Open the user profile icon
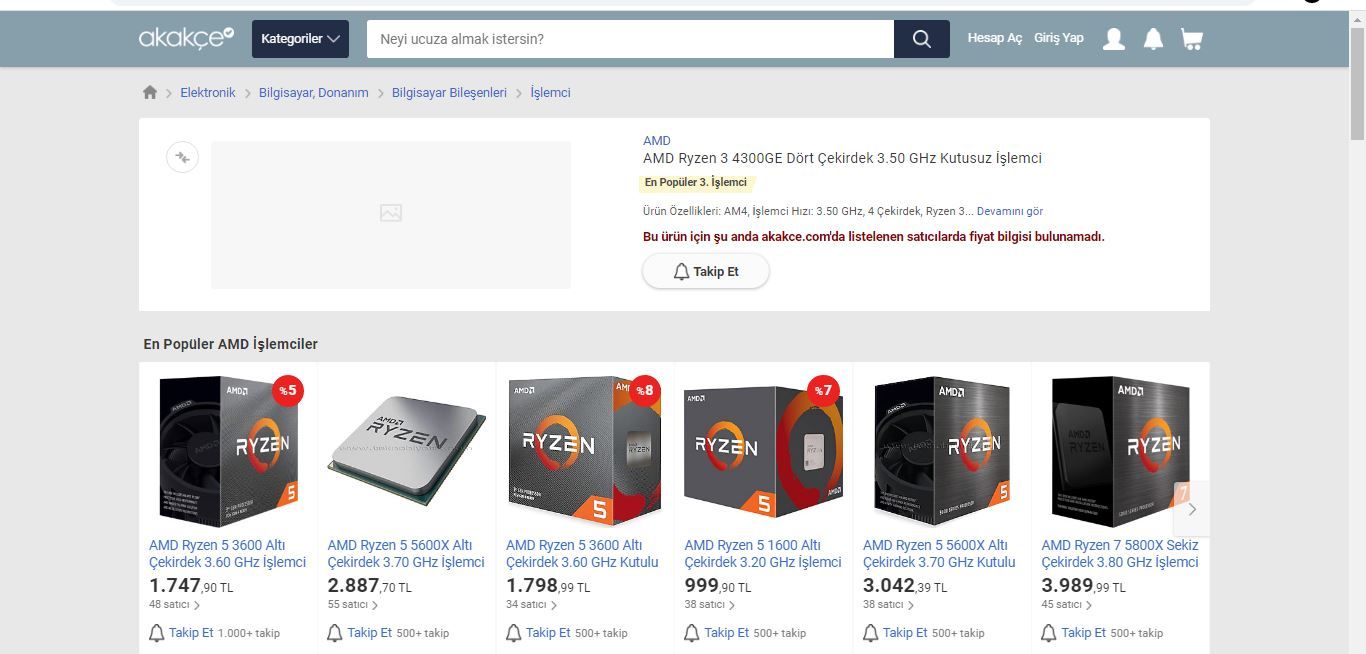This screenshot has width=1366, height=654. pos(1114,39)
